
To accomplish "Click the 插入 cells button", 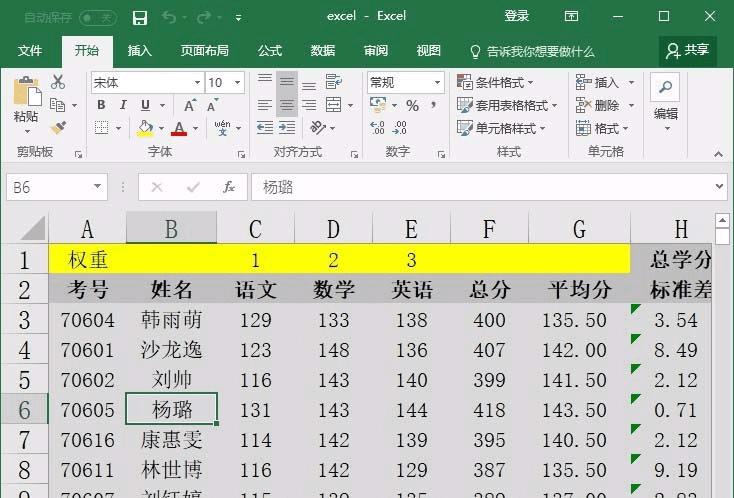I will (x=597, y=82).
